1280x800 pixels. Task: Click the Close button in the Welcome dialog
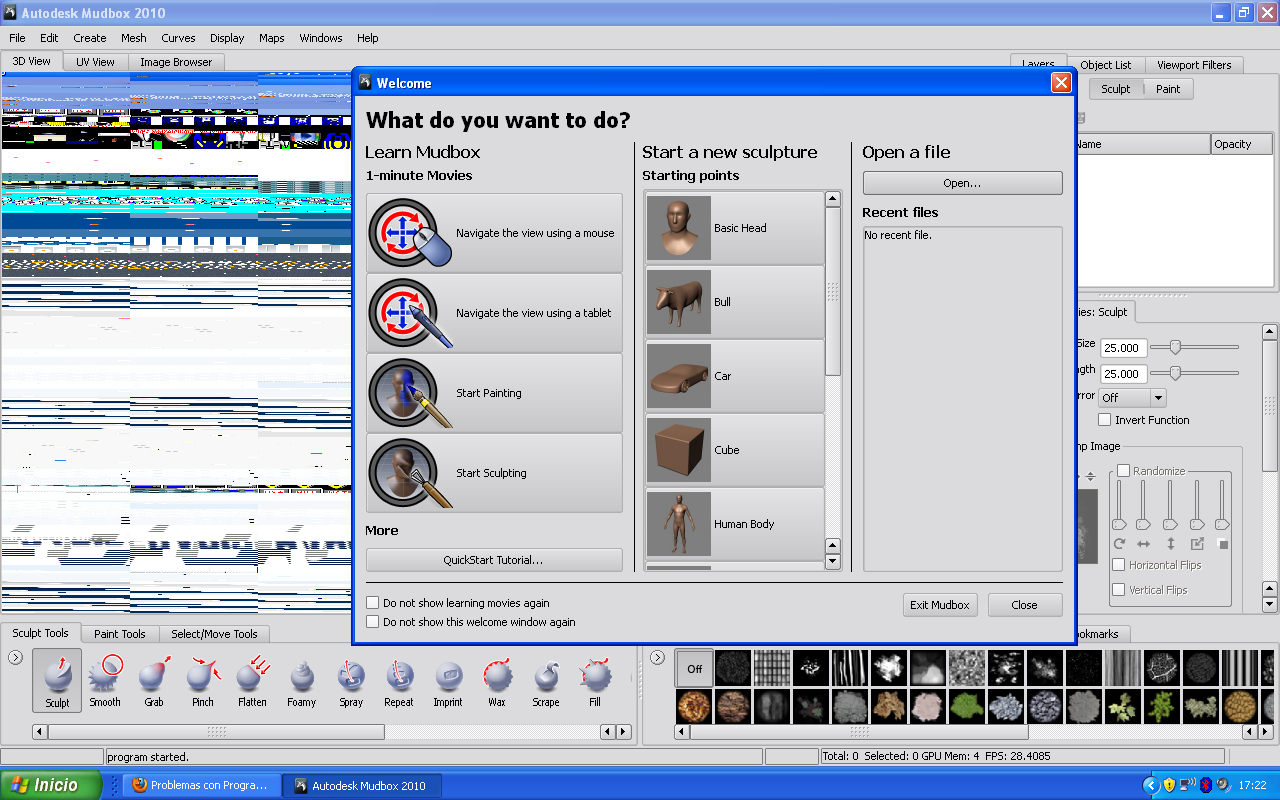[1024, 605]
